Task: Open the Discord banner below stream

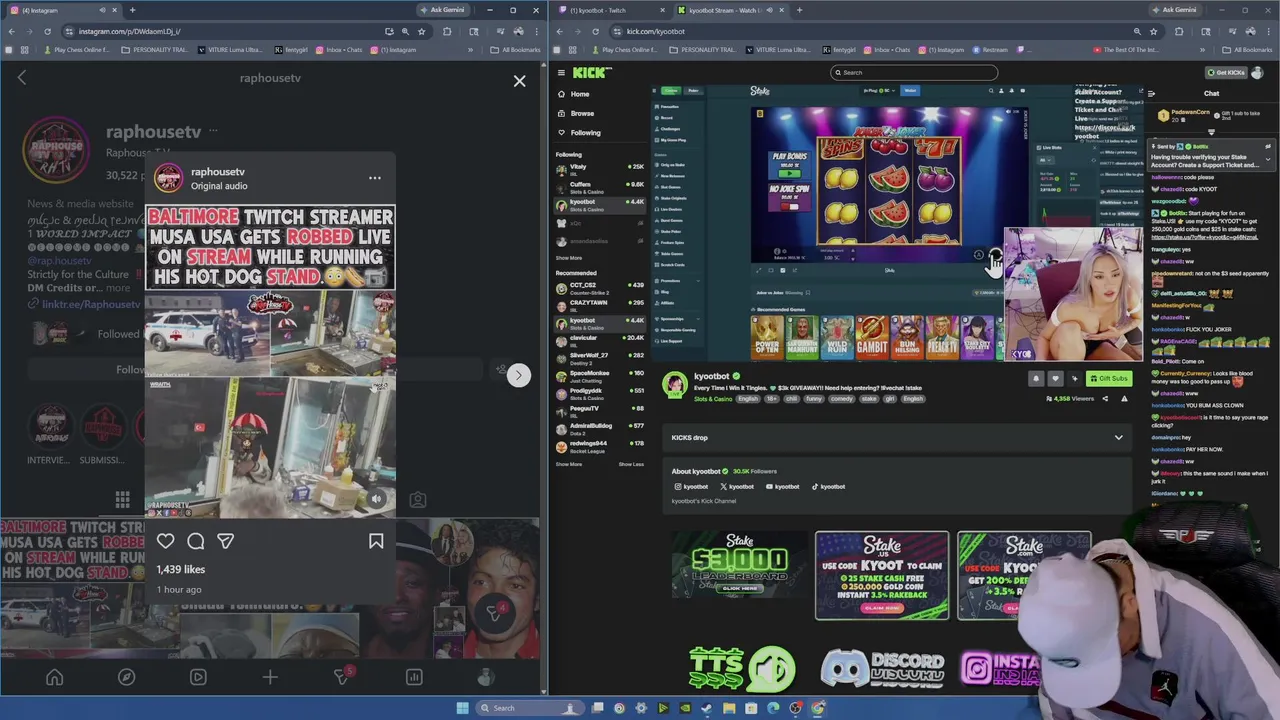Action: [x=882, y=668]
